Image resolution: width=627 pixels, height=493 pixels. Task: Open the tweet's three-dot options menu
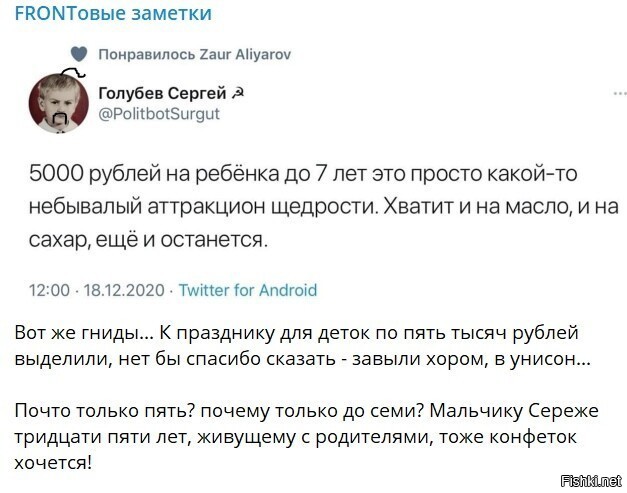click(x=620, y=93)
